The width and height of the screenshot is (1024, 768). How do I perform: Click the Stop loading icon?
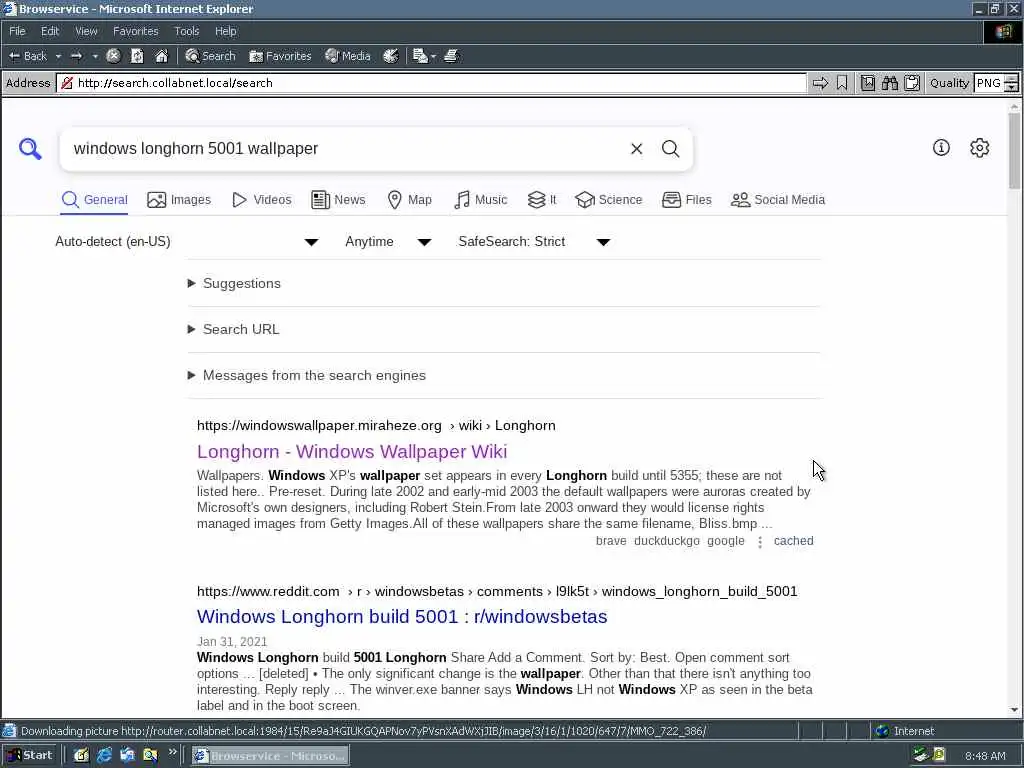tap(114, 56)
